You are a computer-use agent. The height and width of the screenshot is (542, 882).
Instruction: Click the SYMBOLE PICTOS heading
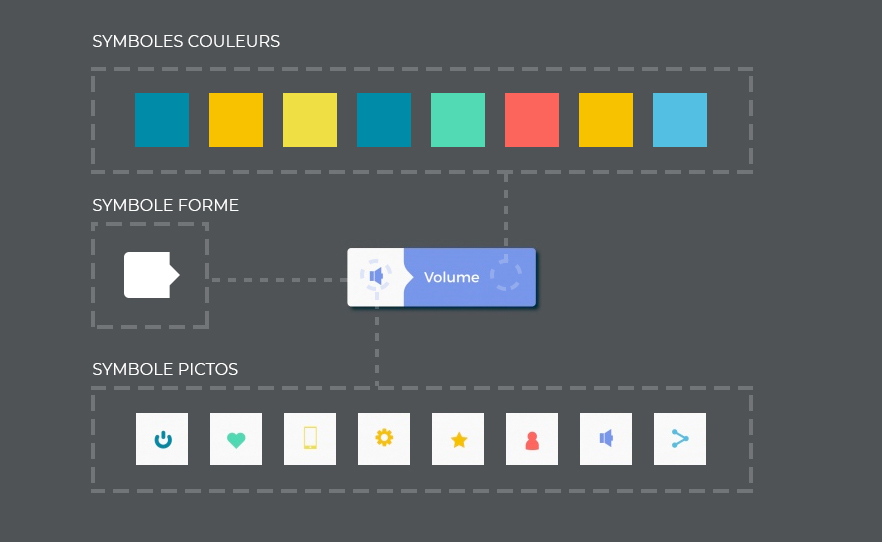(x=165, y=369)
